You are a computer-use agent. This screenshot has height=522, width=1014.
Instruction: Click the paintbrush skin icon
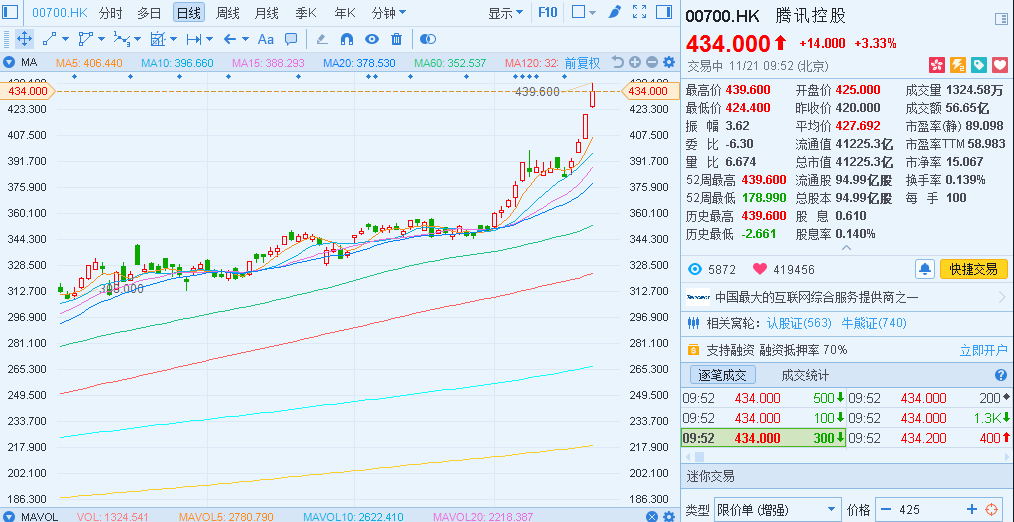tap(615, 12)
